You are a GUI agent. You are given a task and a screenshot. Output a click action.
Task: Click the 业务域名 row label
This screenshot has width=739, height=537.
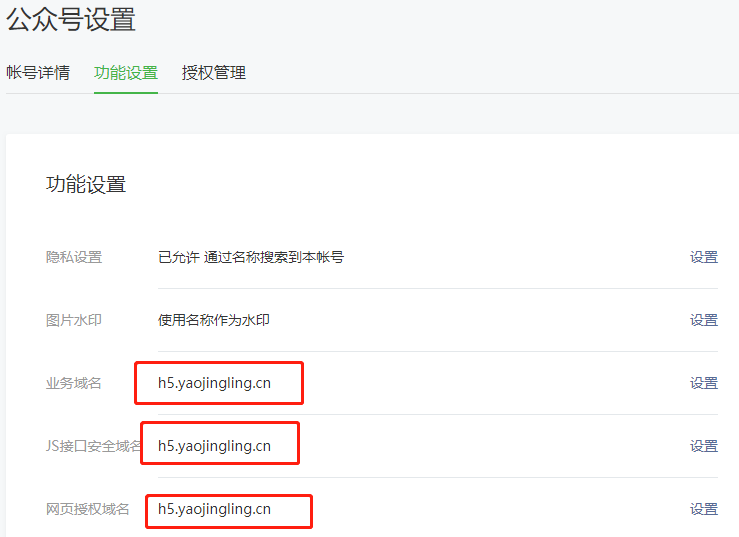coord(74,383)
